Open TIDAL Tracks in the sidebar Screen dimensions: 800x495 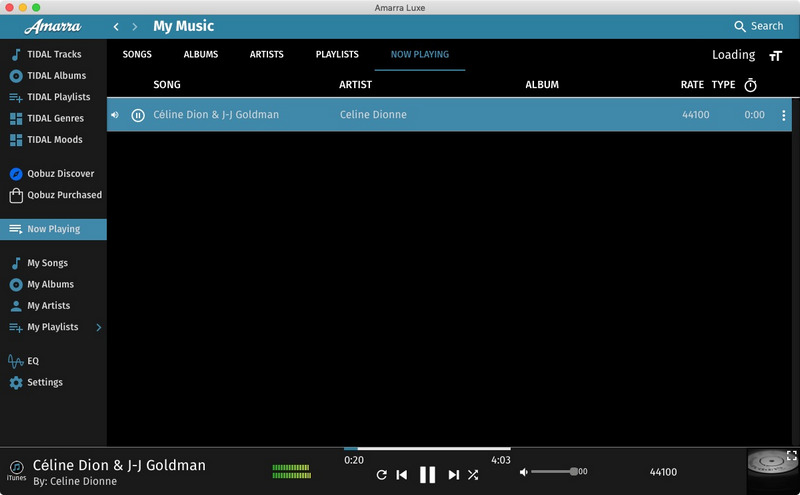[54, 54]
